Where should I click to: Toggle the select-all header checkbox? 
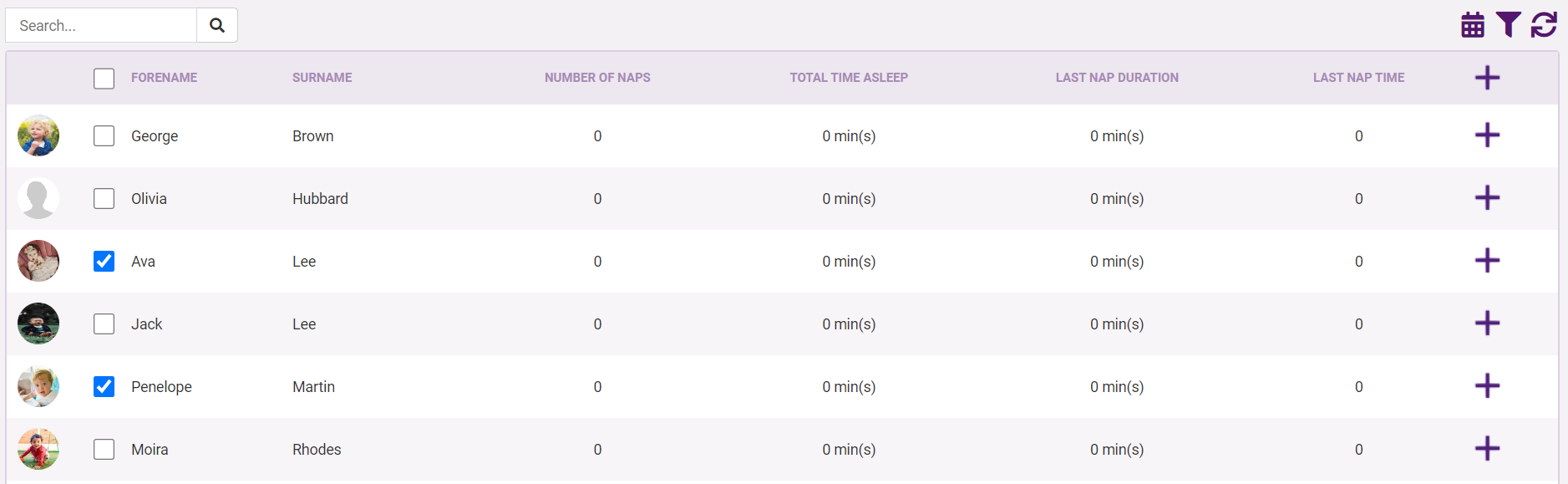[104, 79]
